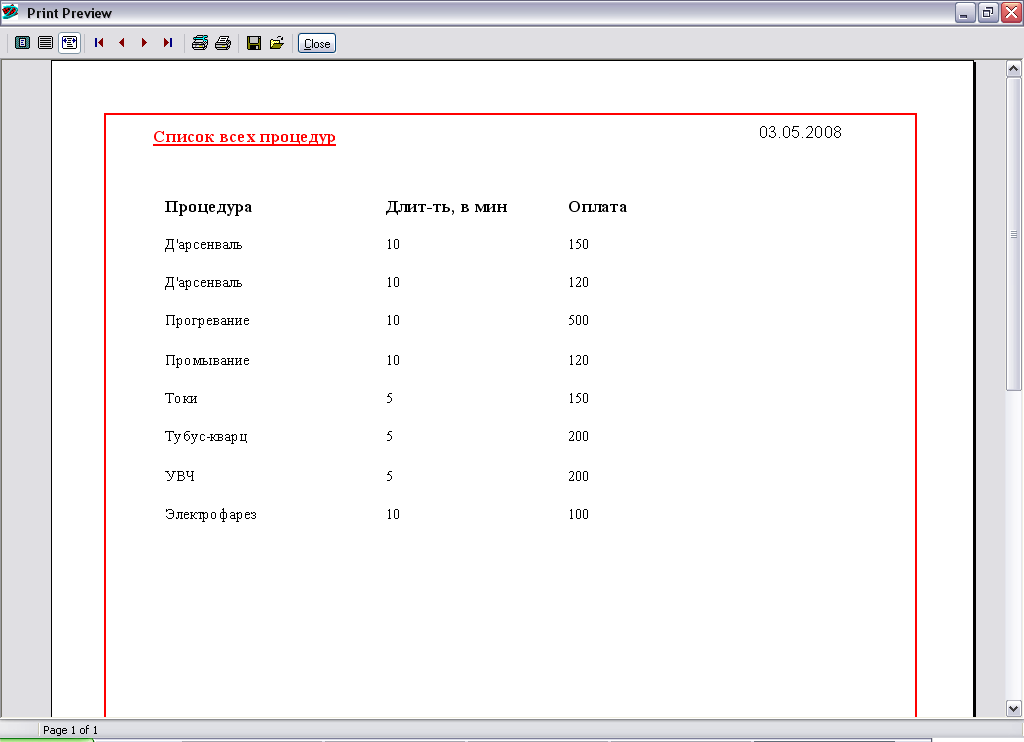The image size is (1024, 742).
Task: Close the print preview with Close button
Action: point(317,43)
